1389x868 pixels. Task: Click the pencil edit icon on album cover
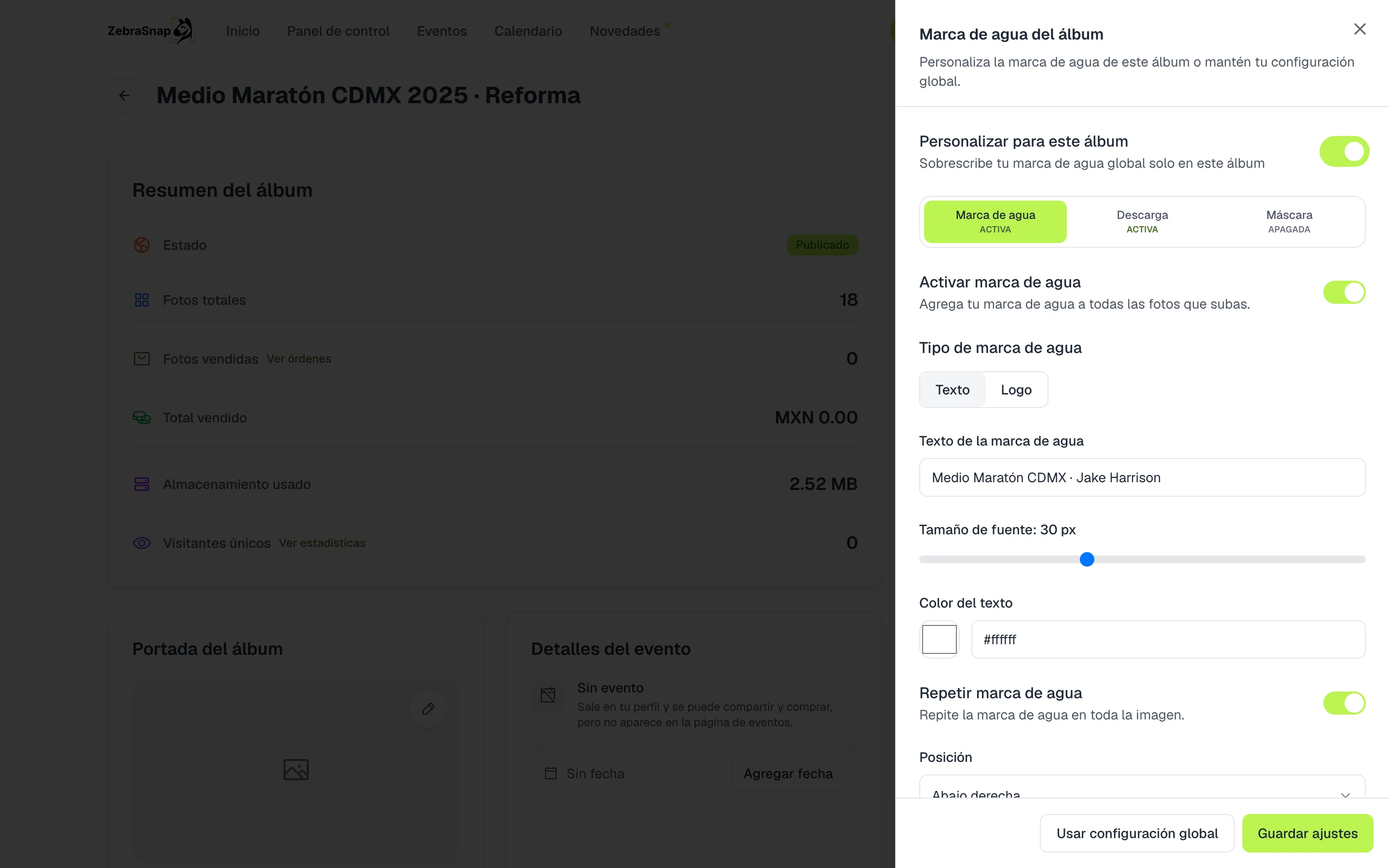click(428, 708)
